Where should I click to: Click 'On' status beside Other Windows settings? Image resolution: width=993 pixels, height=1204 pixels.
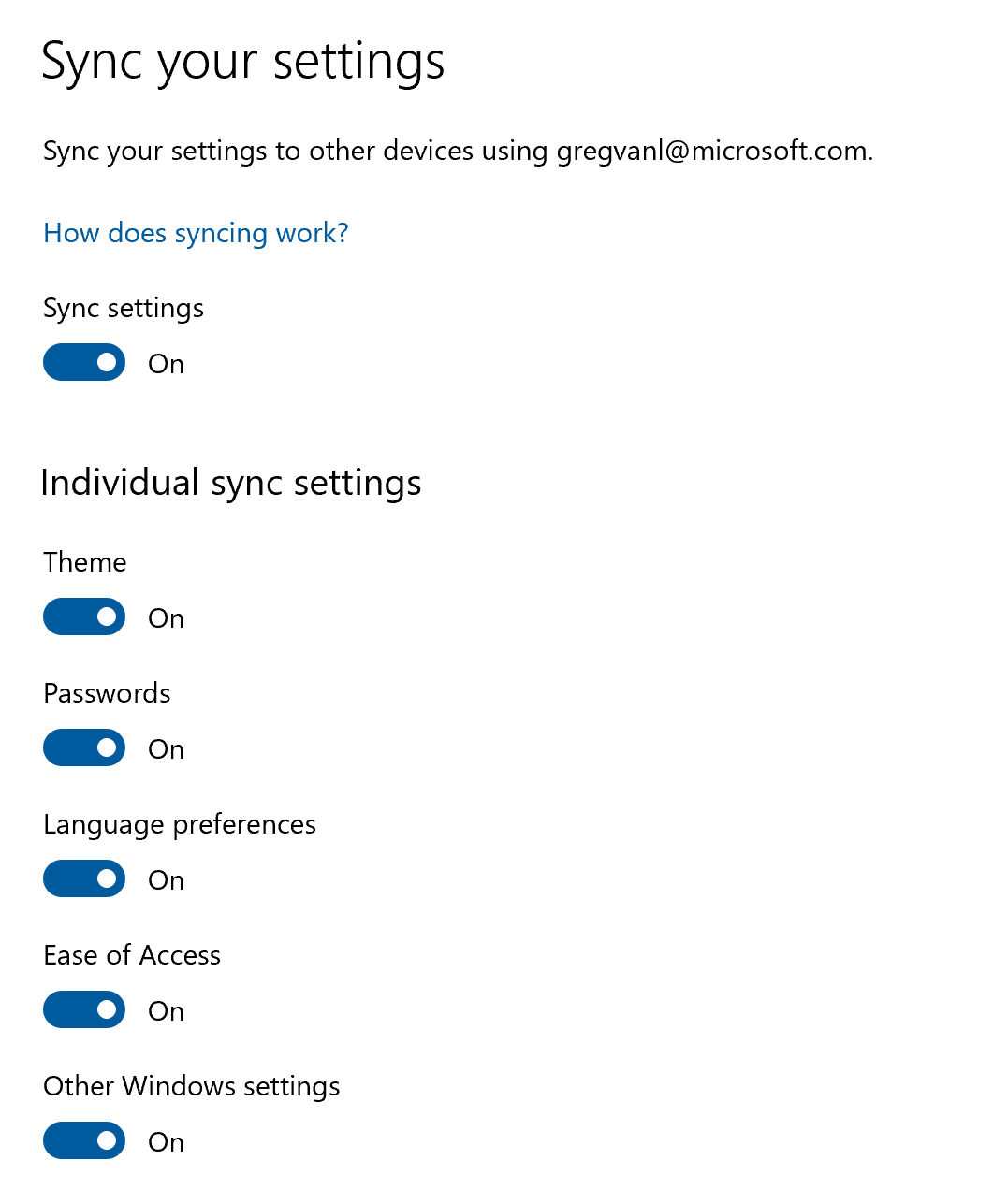[x=167, y=1142]
